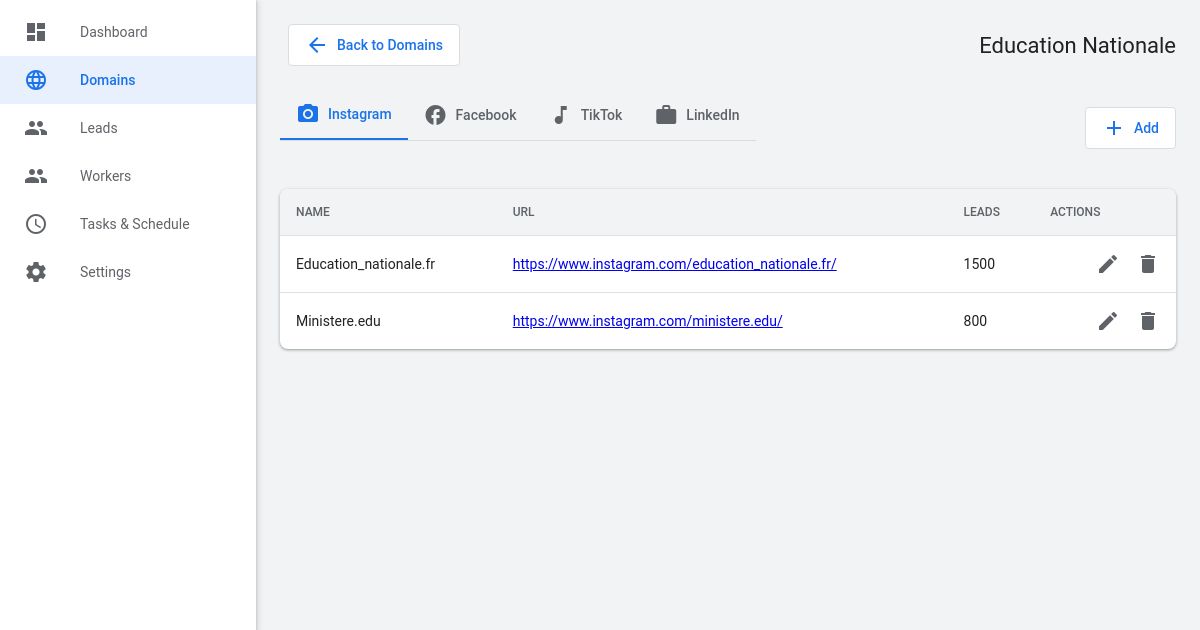Screen dimensions: 1200x630
Task: Edit the Education_nationale.fr entry with pencil icon
Action: (1107, 264)
